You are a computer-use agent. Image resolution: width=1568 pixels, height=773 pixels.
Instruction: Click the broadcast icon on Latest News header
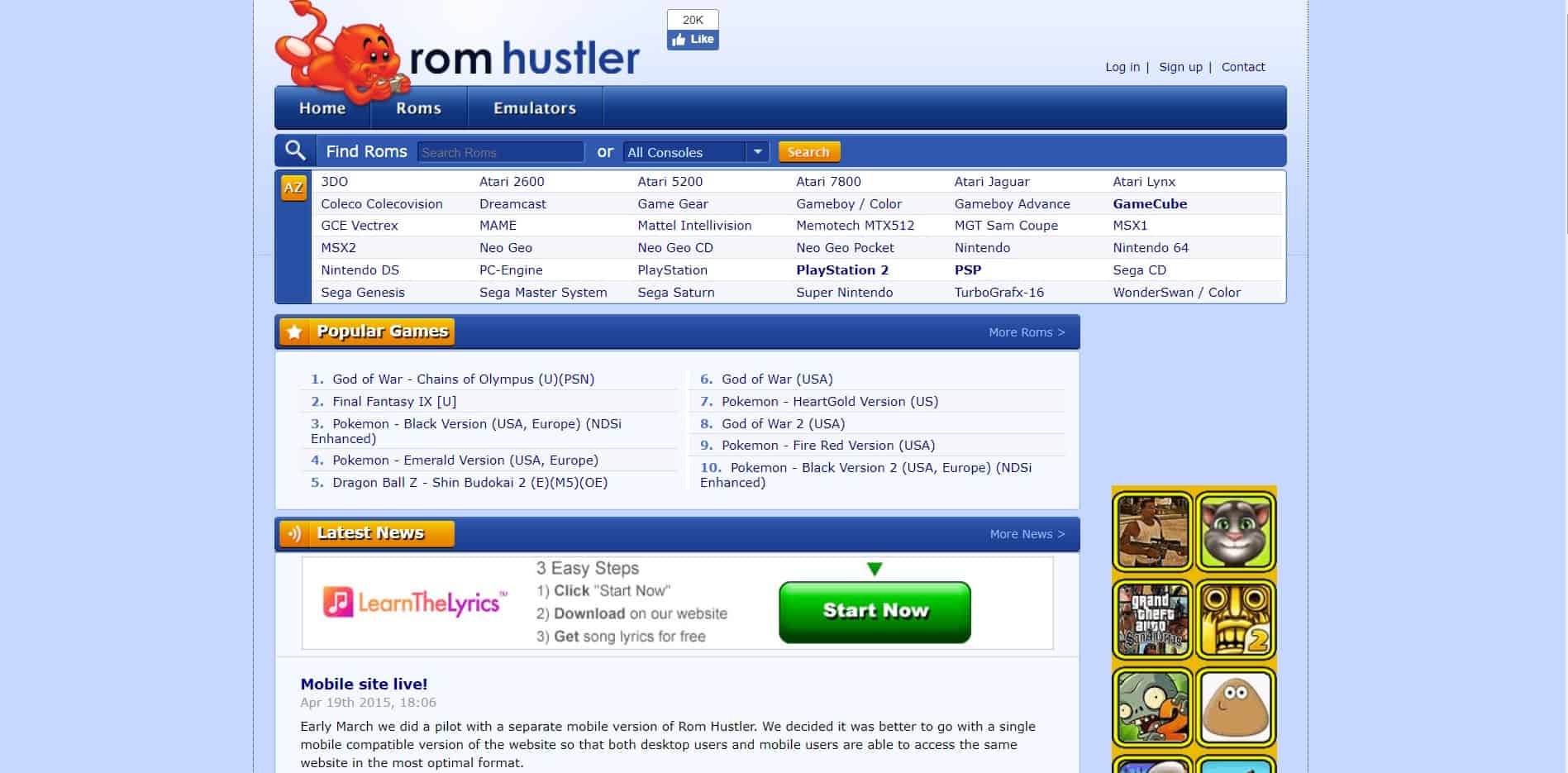point(295,533)
